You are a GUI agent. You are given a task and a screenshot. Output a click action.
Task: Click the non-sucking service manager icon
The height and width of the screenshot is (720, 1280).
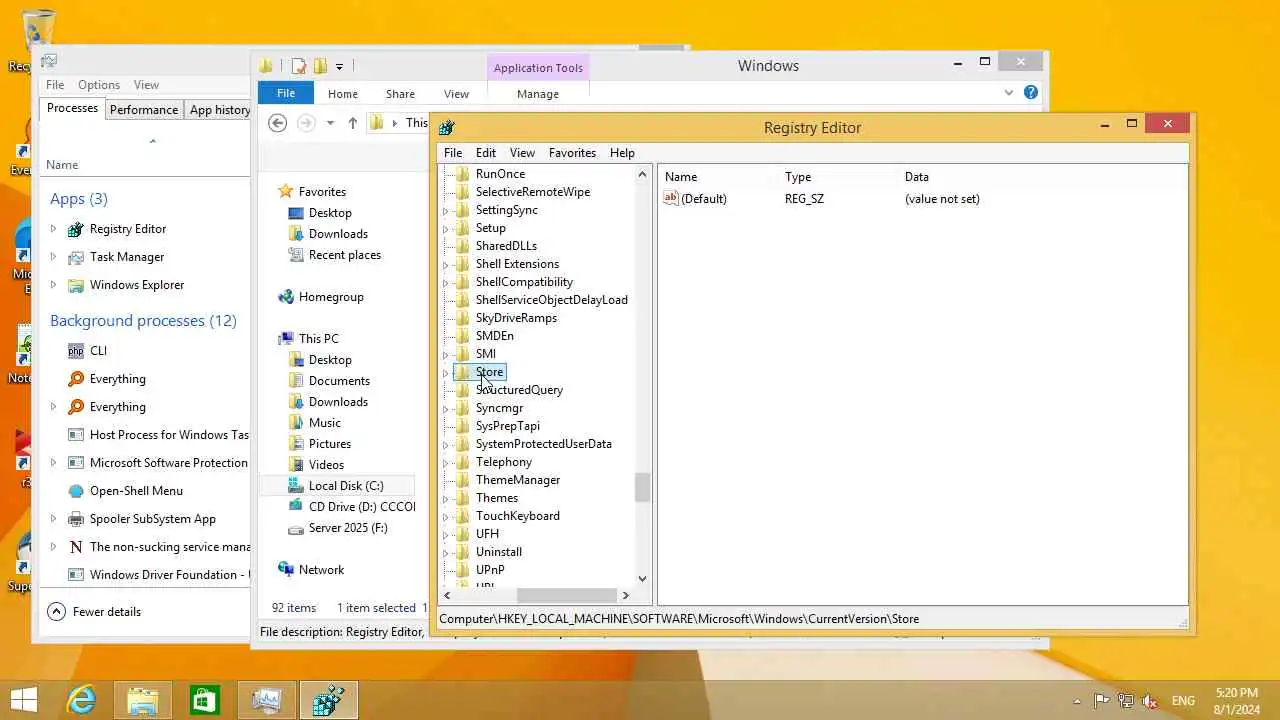[x=76, y=547]
